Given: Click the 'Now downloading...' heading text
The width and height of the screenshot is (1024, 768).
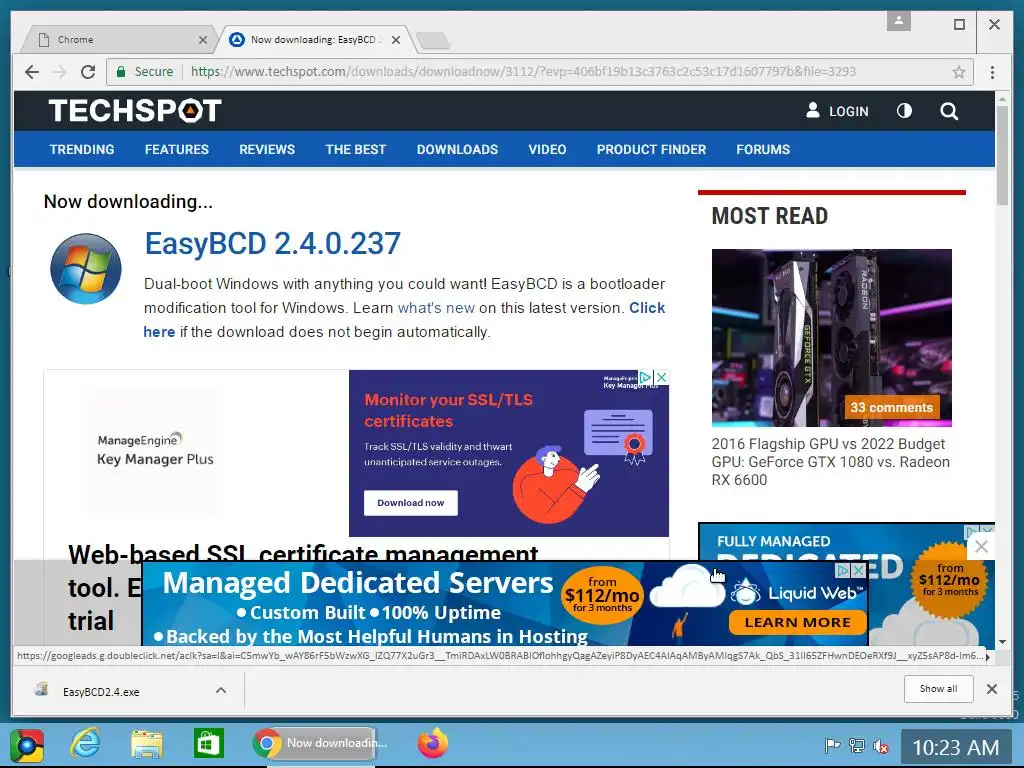Looking at the screenshot, I should point(128,202).
